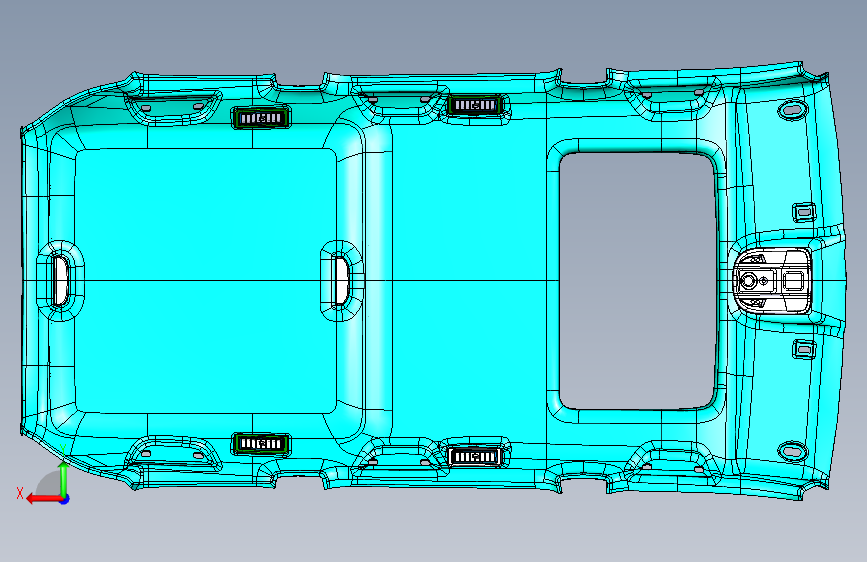Select the gray overhead console component on the headliner
Screen dimensions: 867x562
click(772, 280)
